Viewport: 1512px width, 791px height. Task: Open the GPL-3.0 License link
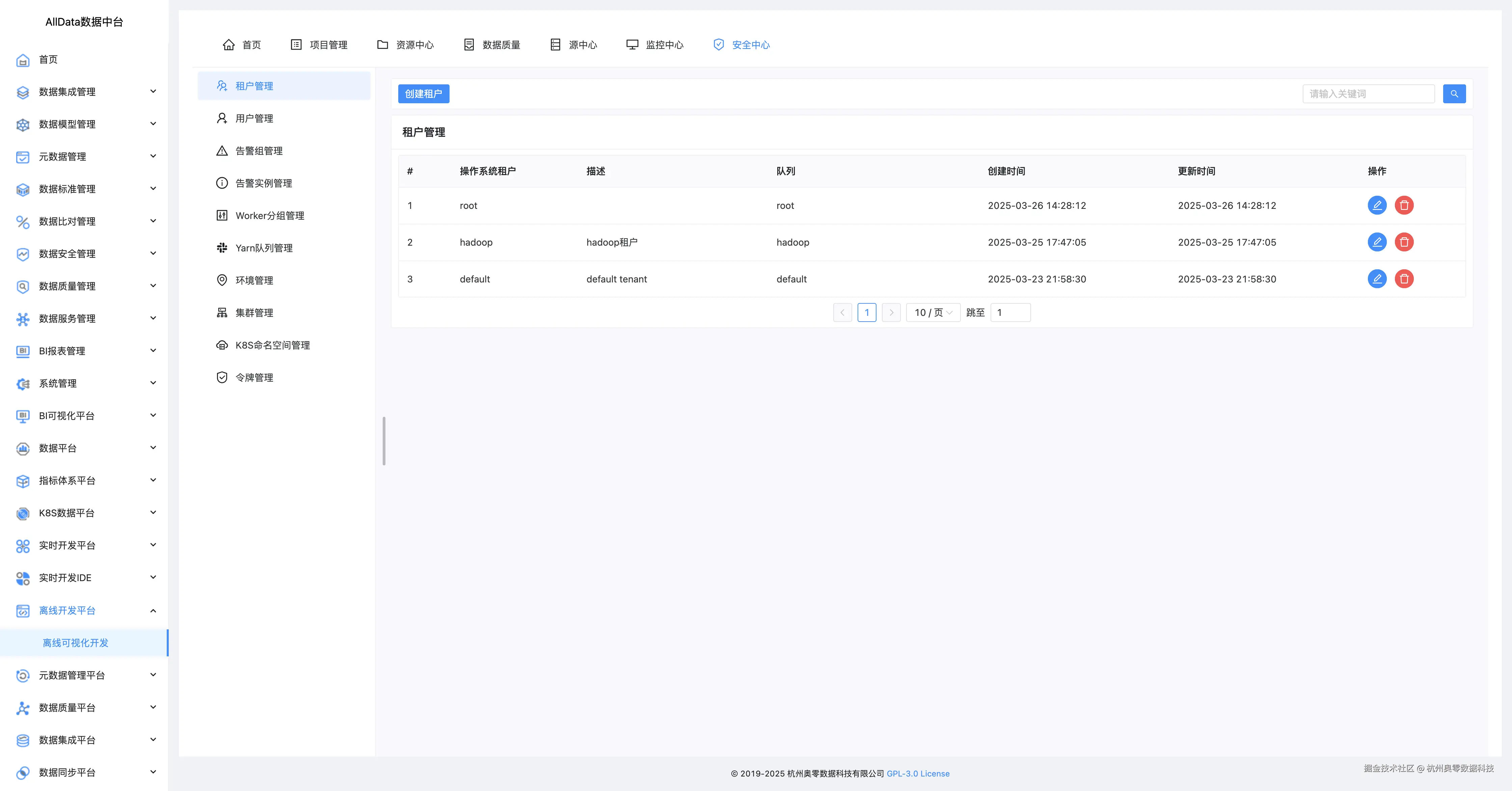[x=917, y=773]
